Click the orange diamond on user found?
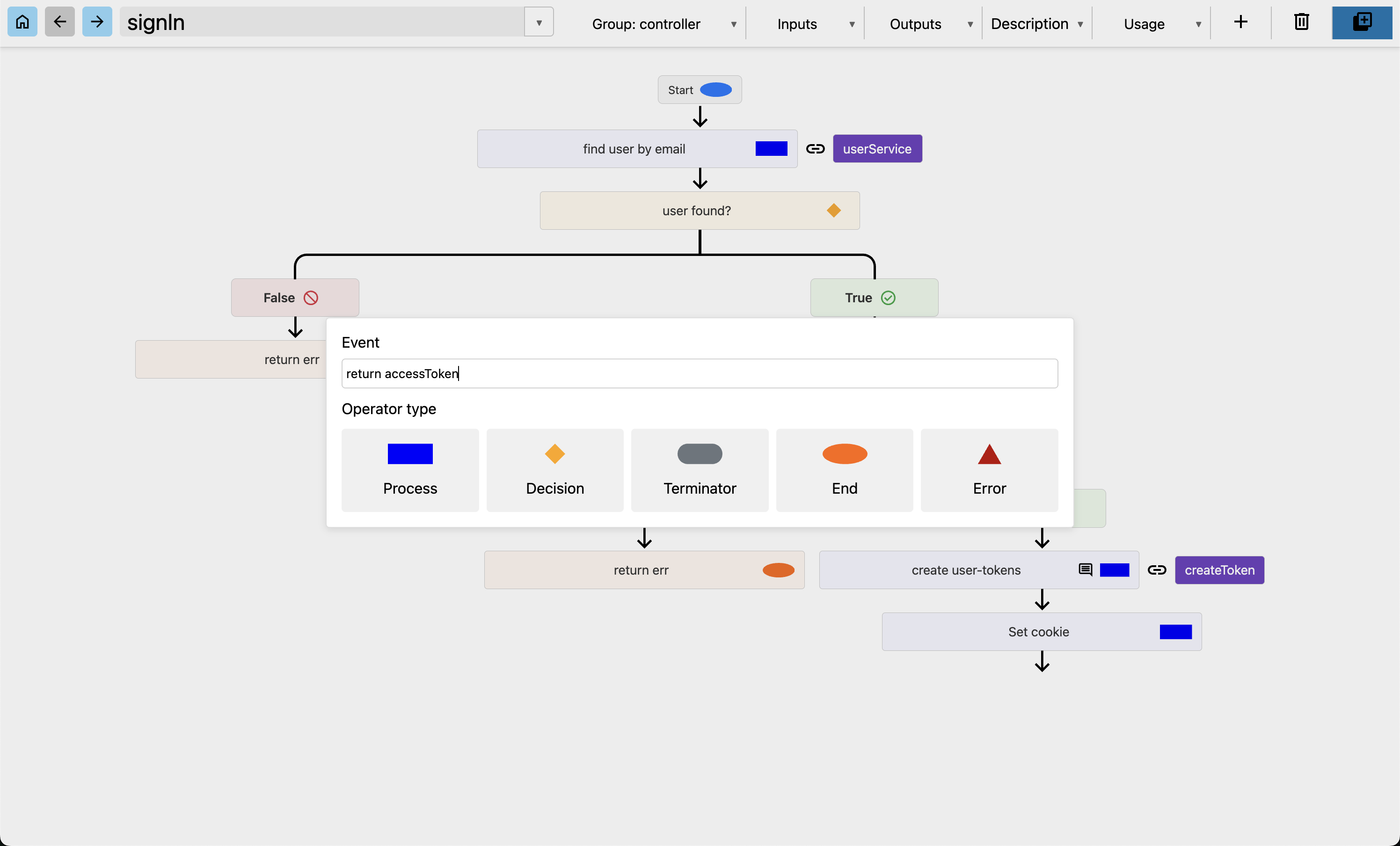This screenshot has width=1400, height=846. [x=833, y=211]
